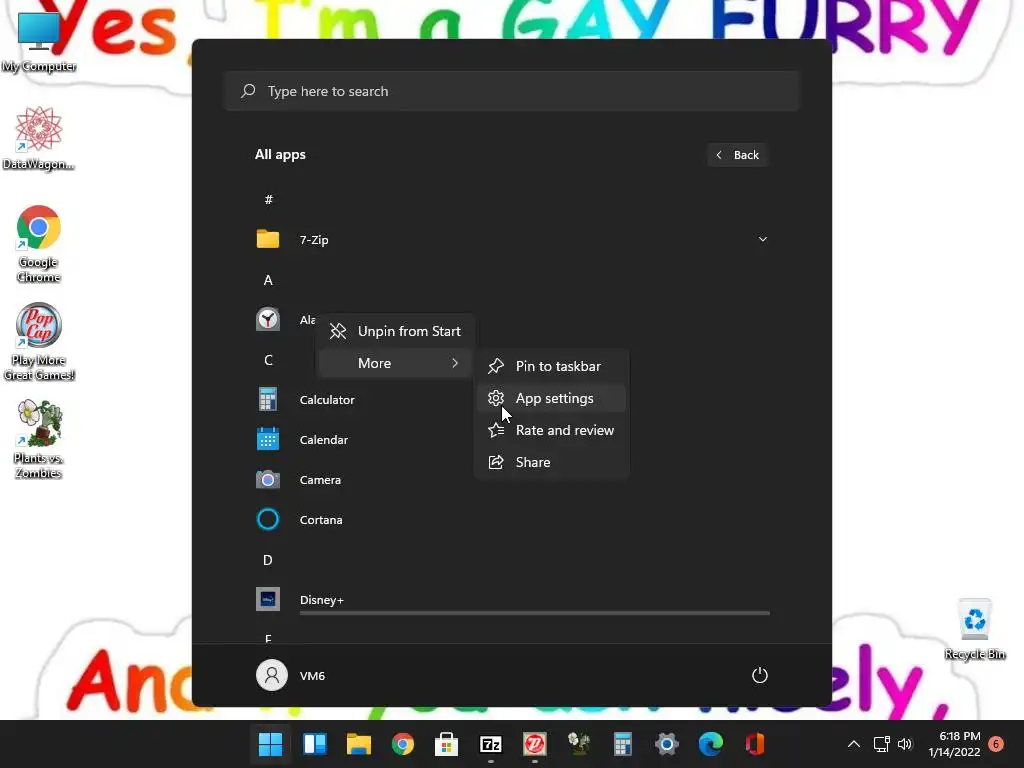Open the More submenu entry
This screenshot has height=768, width=1024.
(395, 363)
